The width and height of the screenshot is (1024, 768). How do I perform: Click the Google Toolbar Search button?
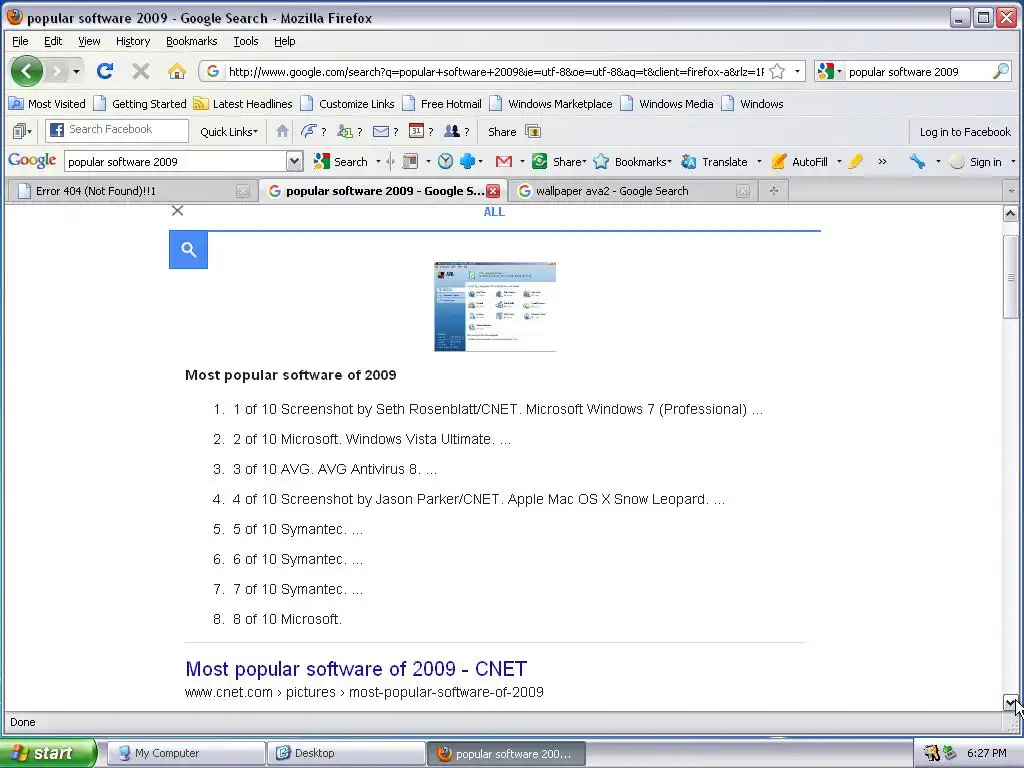(x=341, y=161)
